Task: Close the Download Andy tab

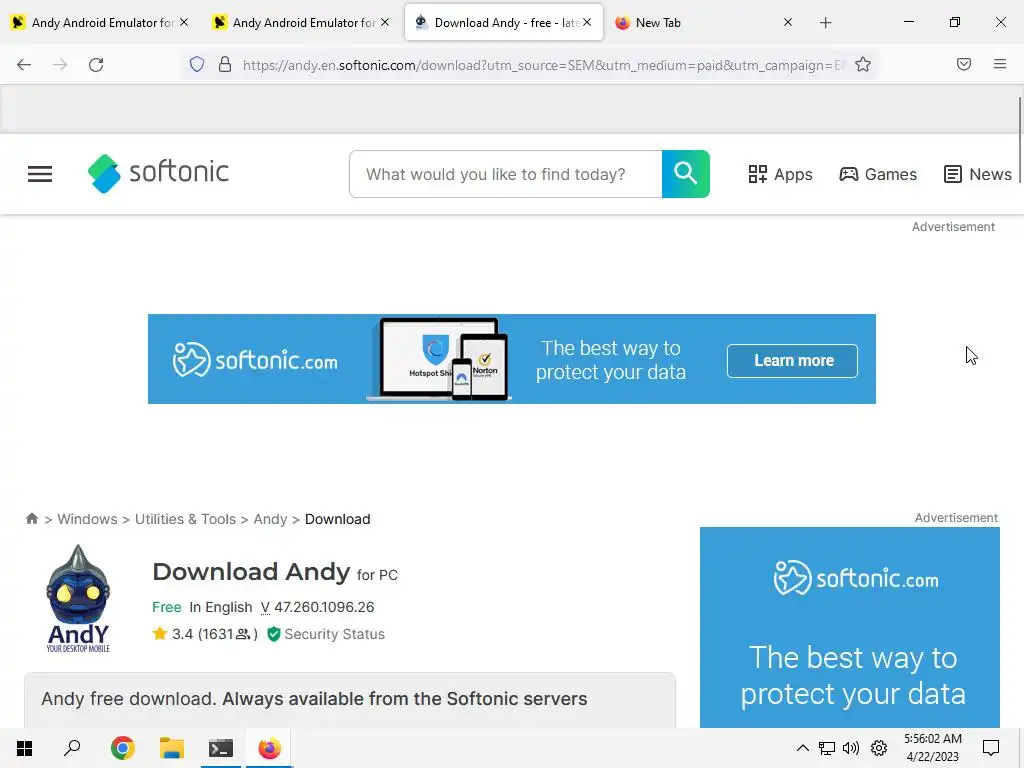Action: pyautogui.click(x=587, y=23)
